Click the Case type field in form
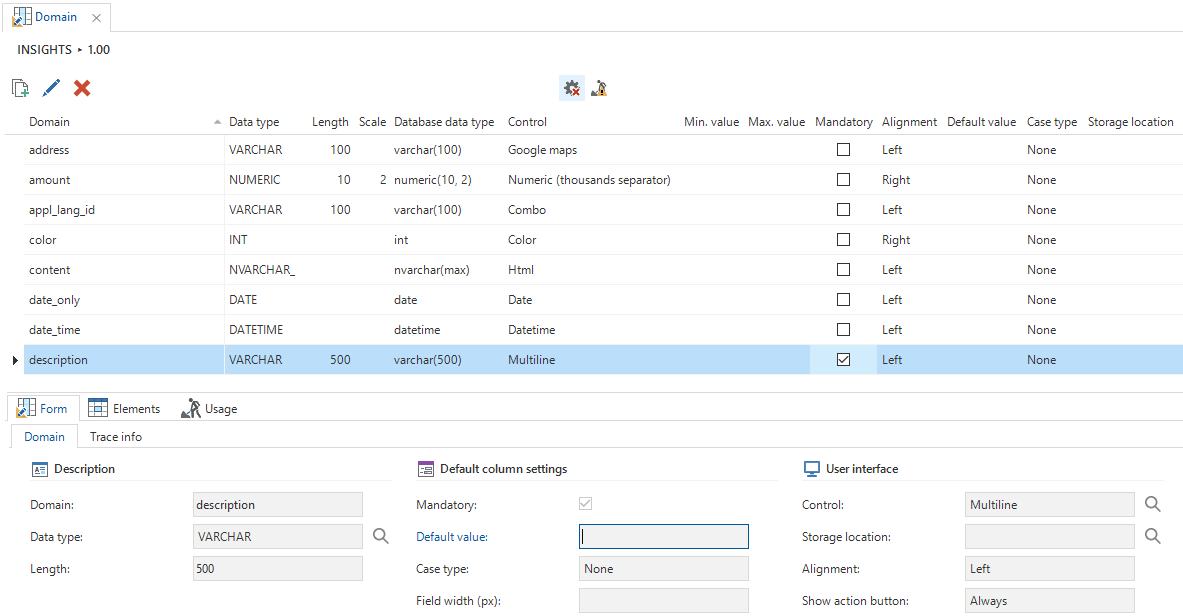This screenshot has width=1183, height=616. [663, 569]
